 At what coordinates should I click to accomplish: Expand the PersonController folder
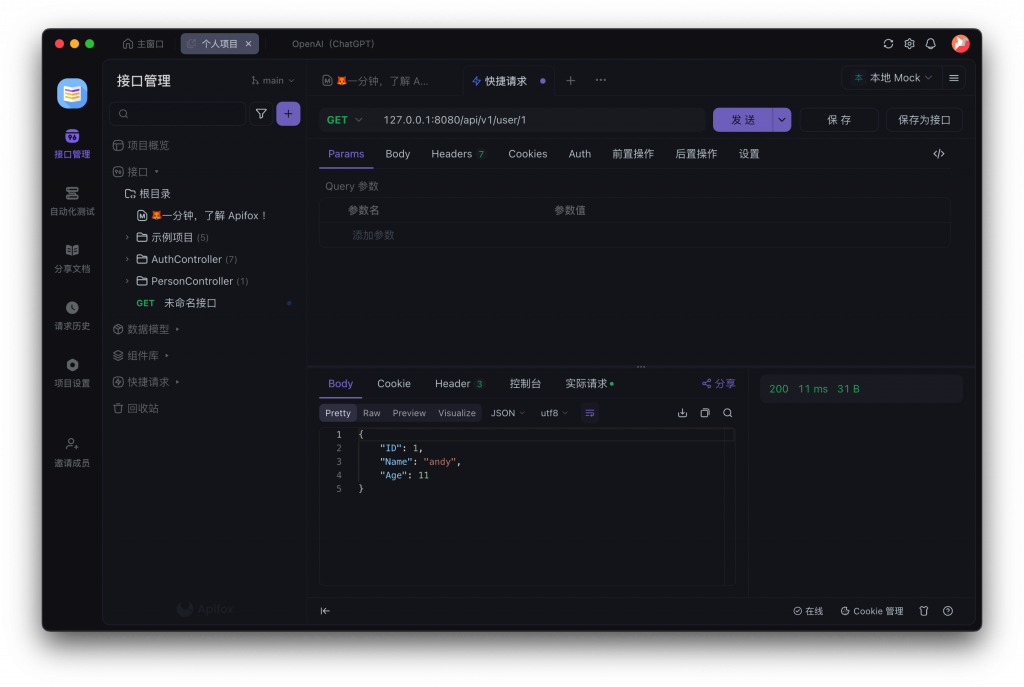[x=192, y=281]
